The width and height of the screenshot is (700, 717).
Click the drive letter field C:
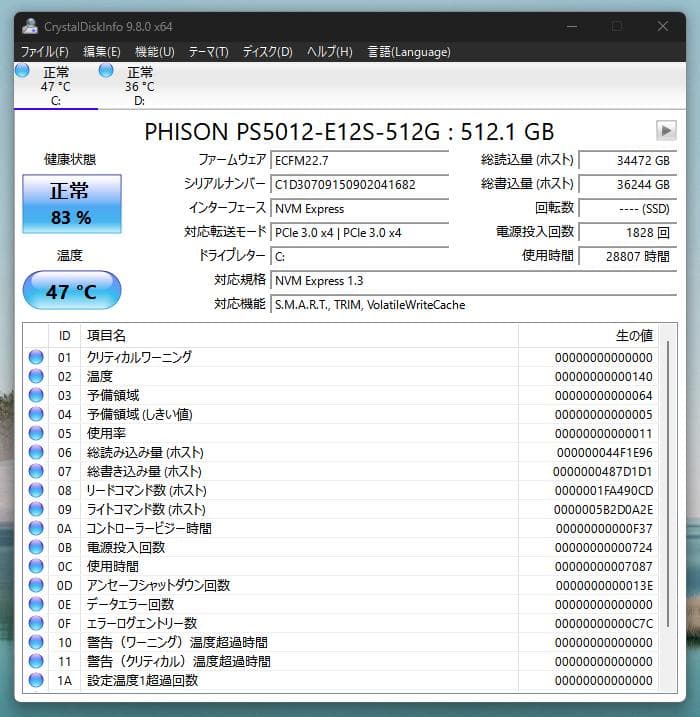359,257
